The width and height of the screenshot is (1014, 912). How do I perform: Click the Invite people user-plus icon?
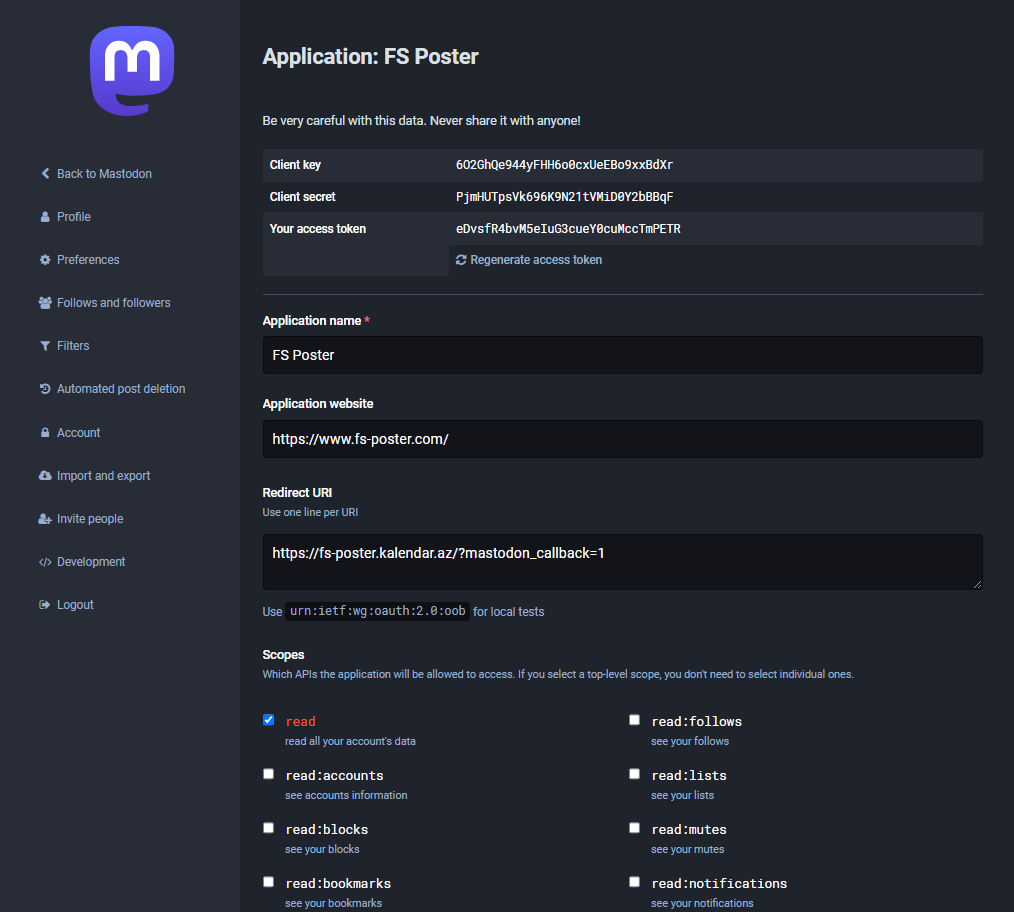(45, 519)
